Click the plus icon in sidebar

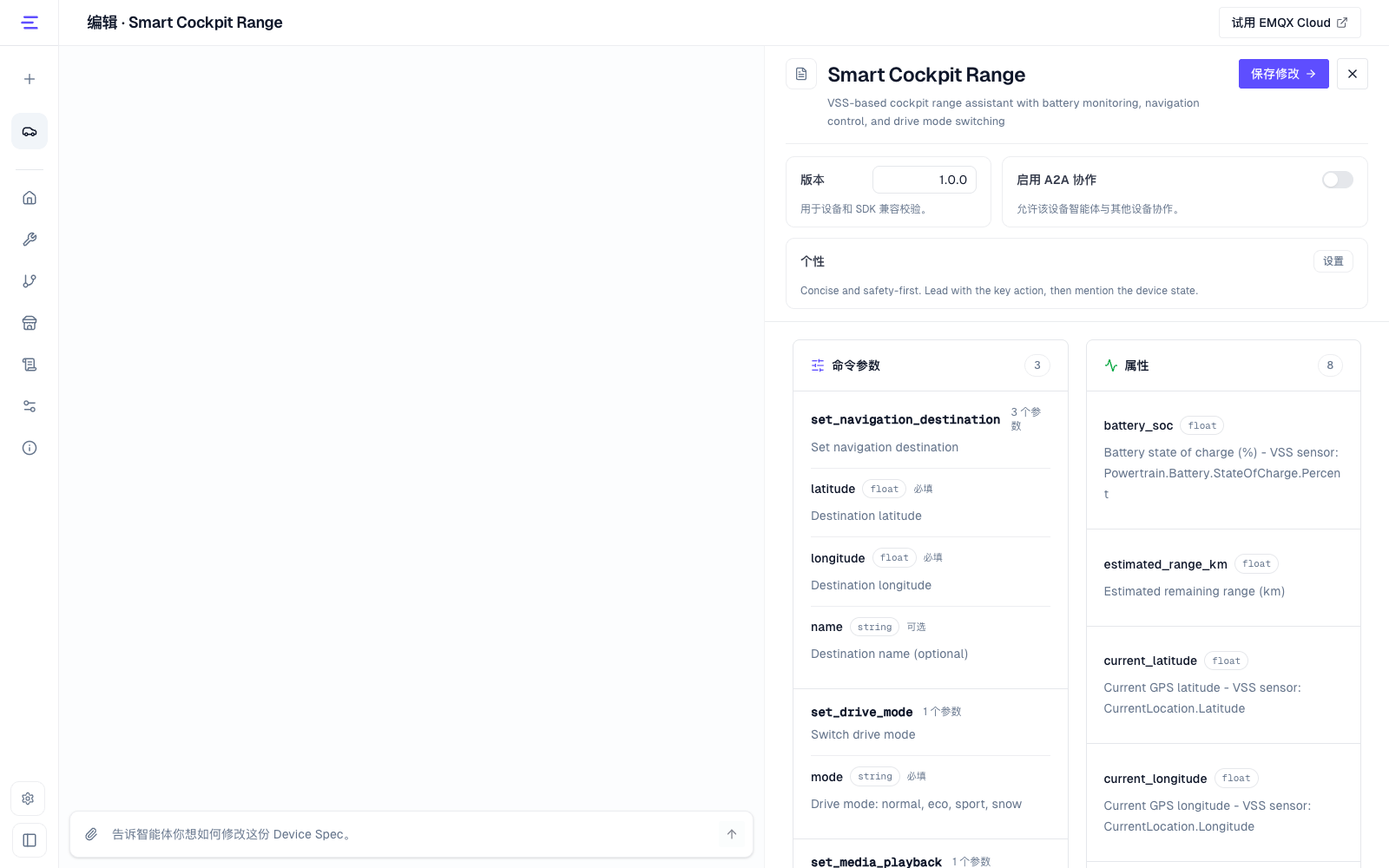(x=30, y=79)
